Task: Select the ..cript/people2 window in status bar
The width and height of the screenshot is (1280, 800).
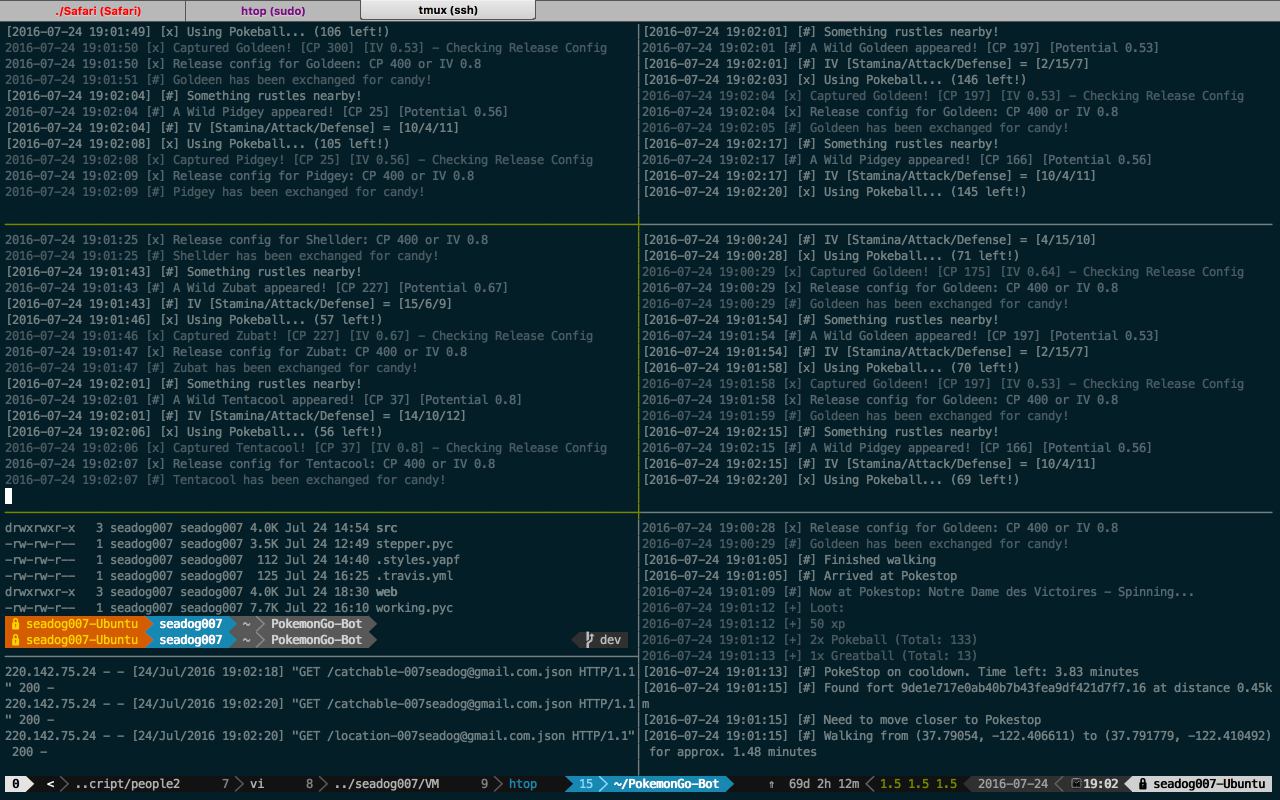Action: 127,784
